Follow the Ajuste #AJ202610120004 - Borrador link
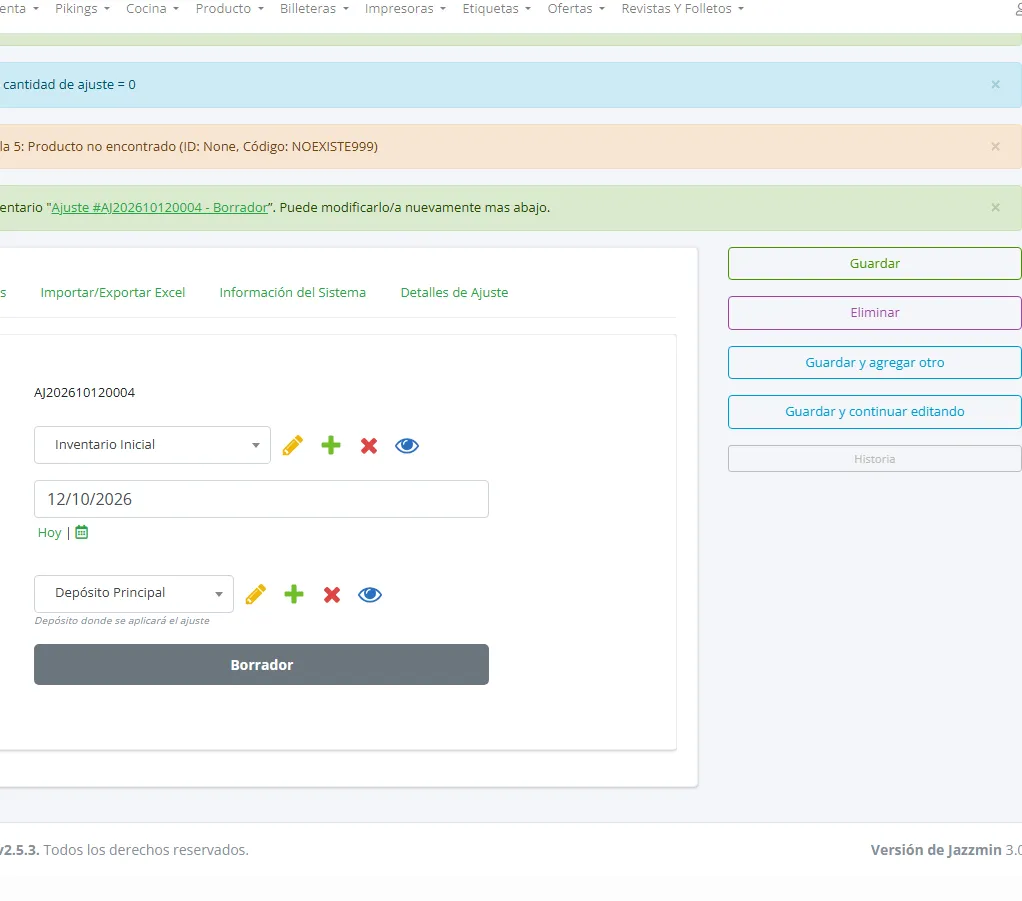This screenshot has height=901, width=1022. [x=160, y=207]
